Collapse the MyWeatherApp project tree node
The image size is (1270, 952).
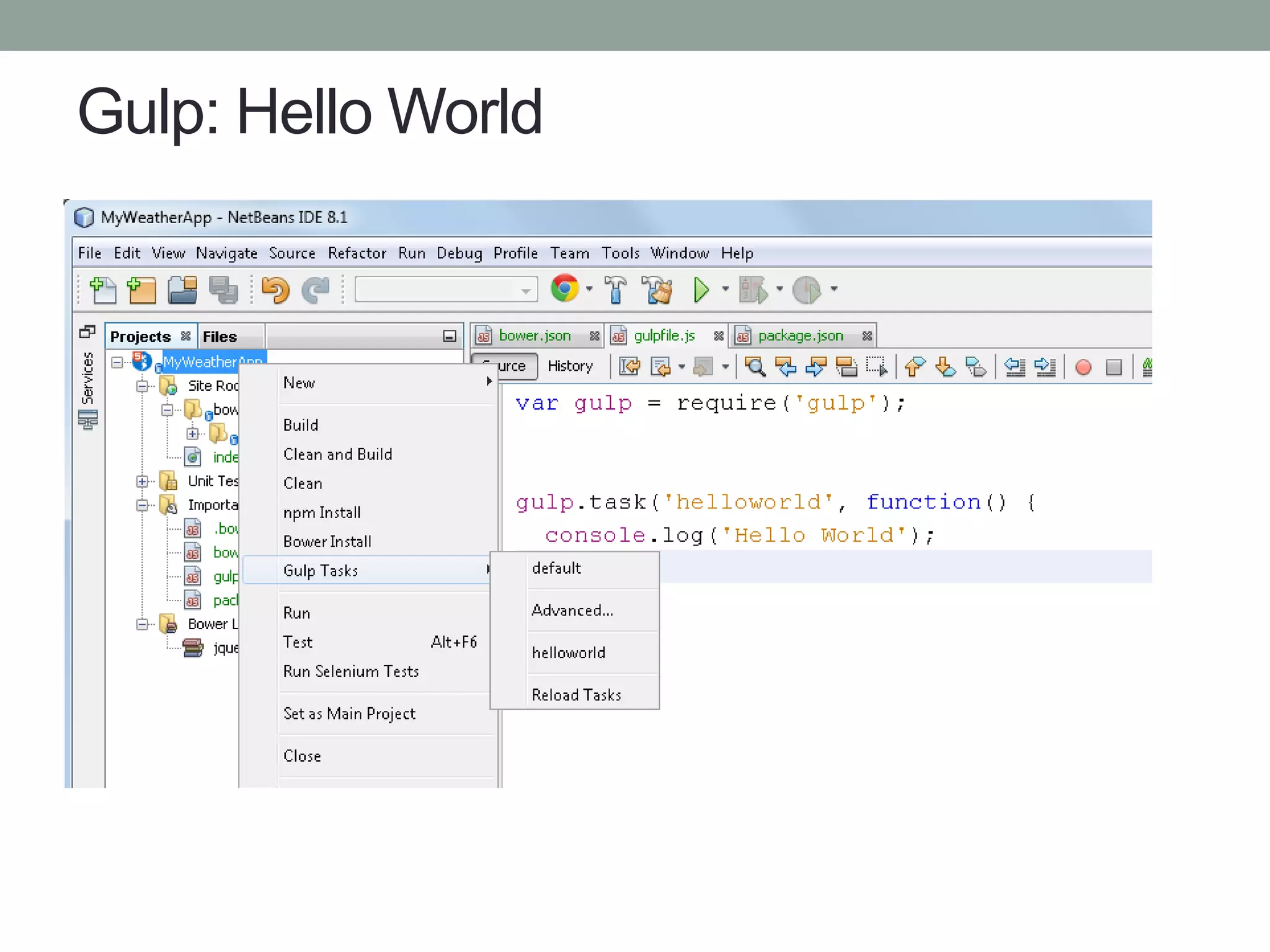[x=117, y=362]
